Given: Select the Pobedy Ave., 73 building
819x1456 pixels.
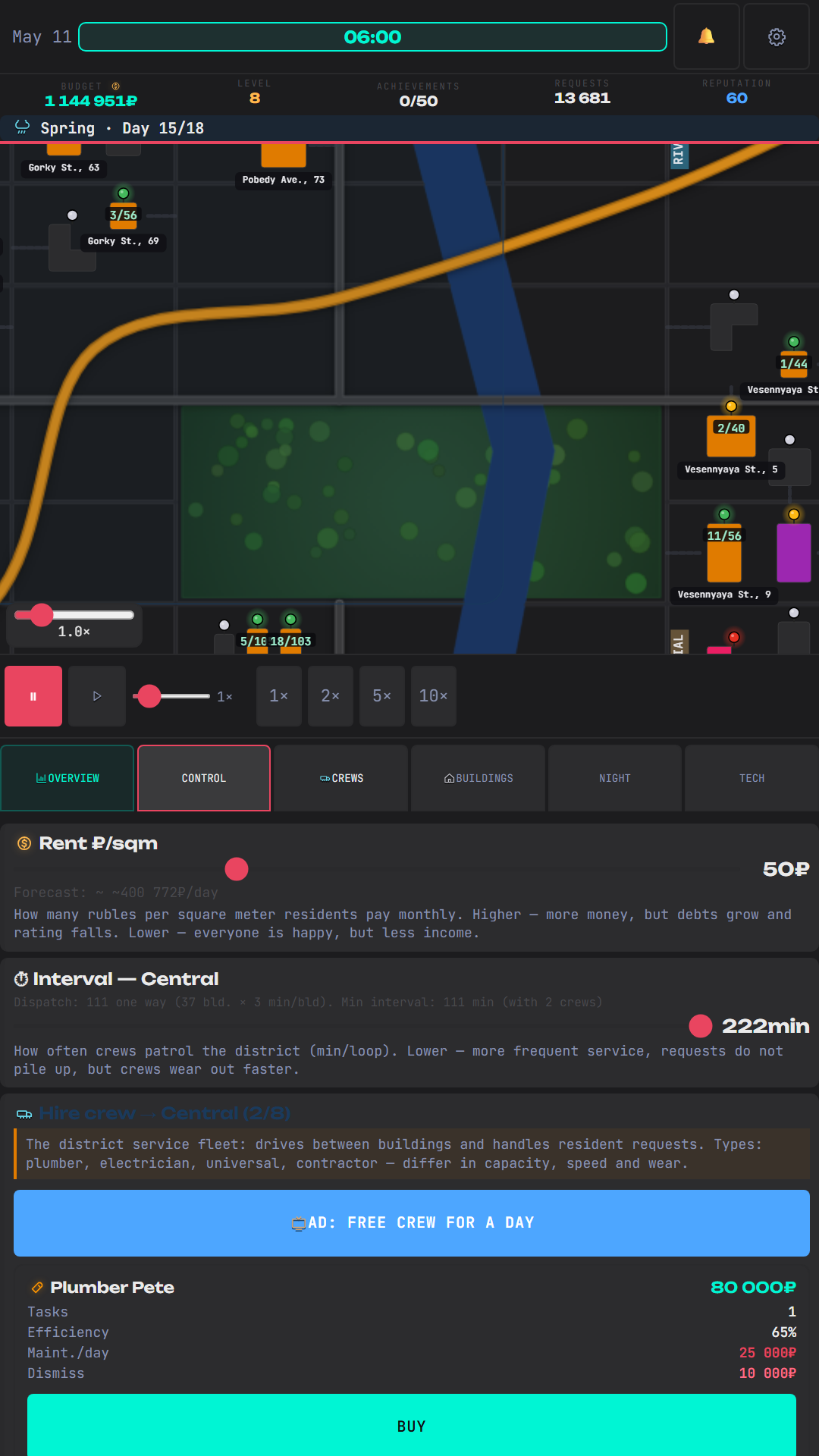Looking at the screenshot, I should point(284,155).
